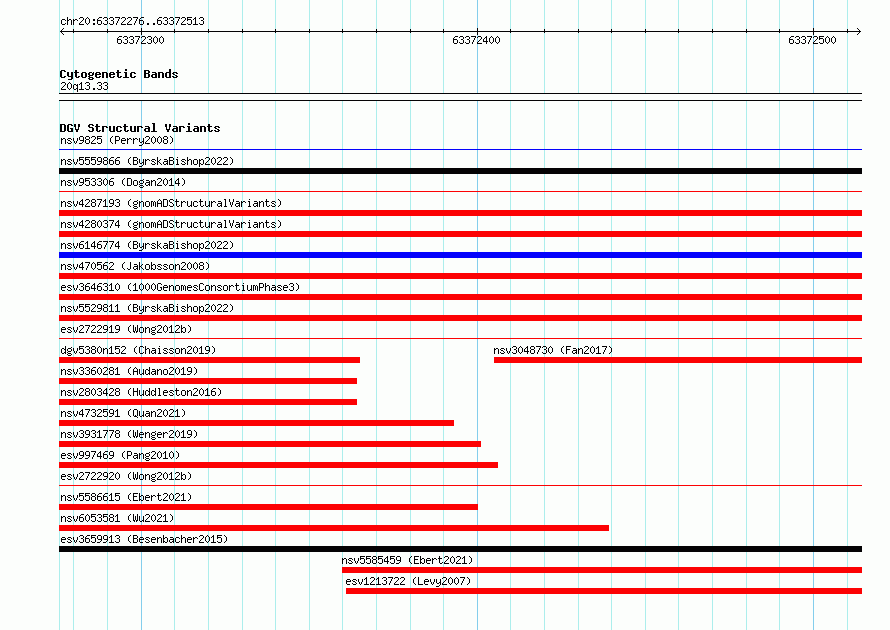Select the red bar under esv1213722 (Levy2007)
Viewport: 890px width, 630px height.
tap(604, 591)
